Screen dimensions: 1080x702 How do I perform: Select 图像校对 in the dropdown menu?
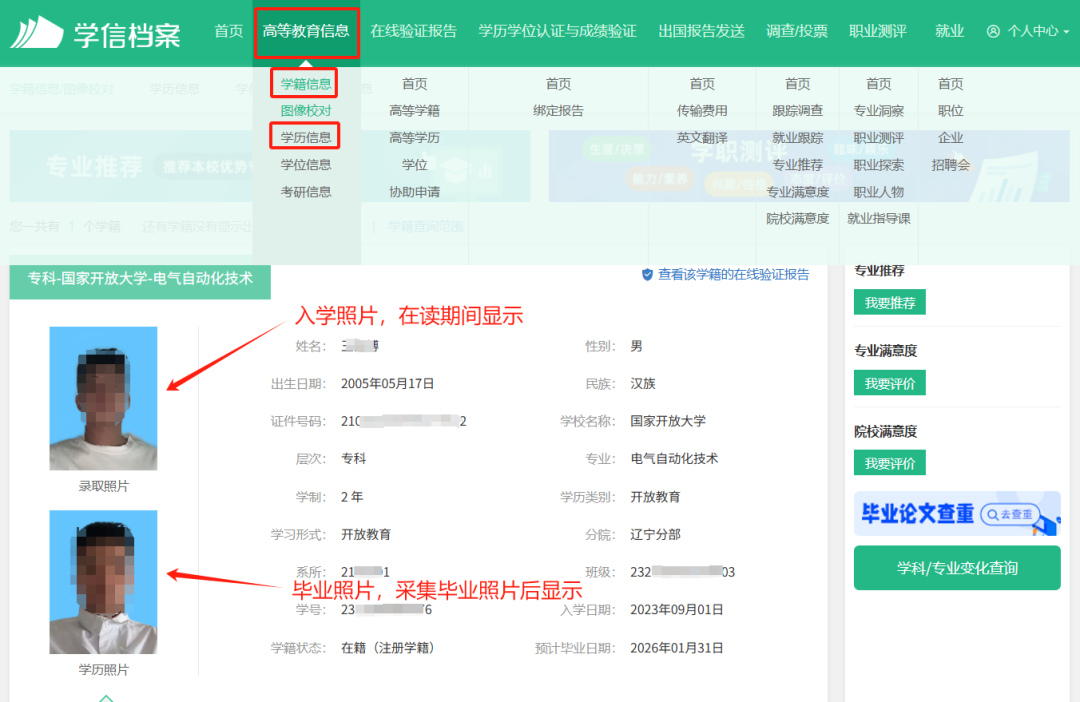pos(306,111)
